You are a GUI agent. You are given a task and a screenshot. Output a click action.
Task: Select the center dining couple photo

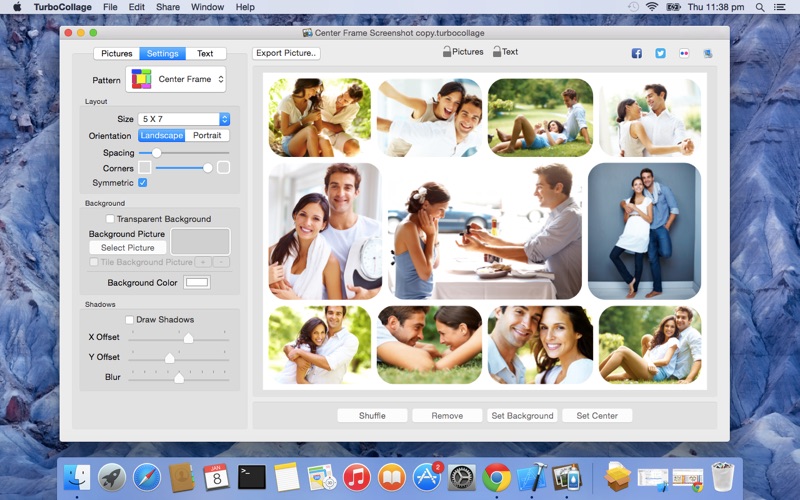point(484,232)
